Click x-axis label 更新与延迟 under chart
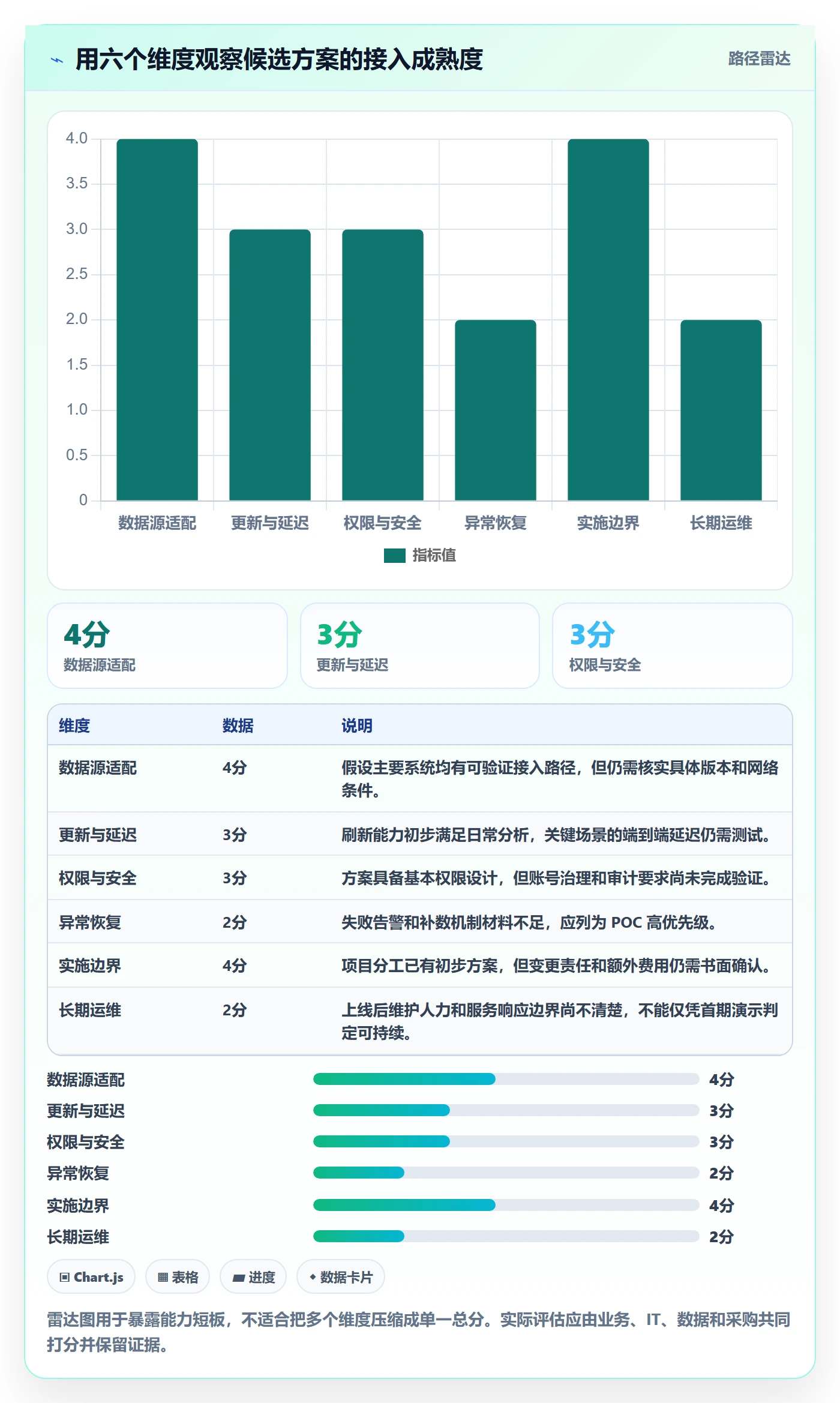Image resolution: width=840 pixels, height=1403 pixels. click(270, 523)
